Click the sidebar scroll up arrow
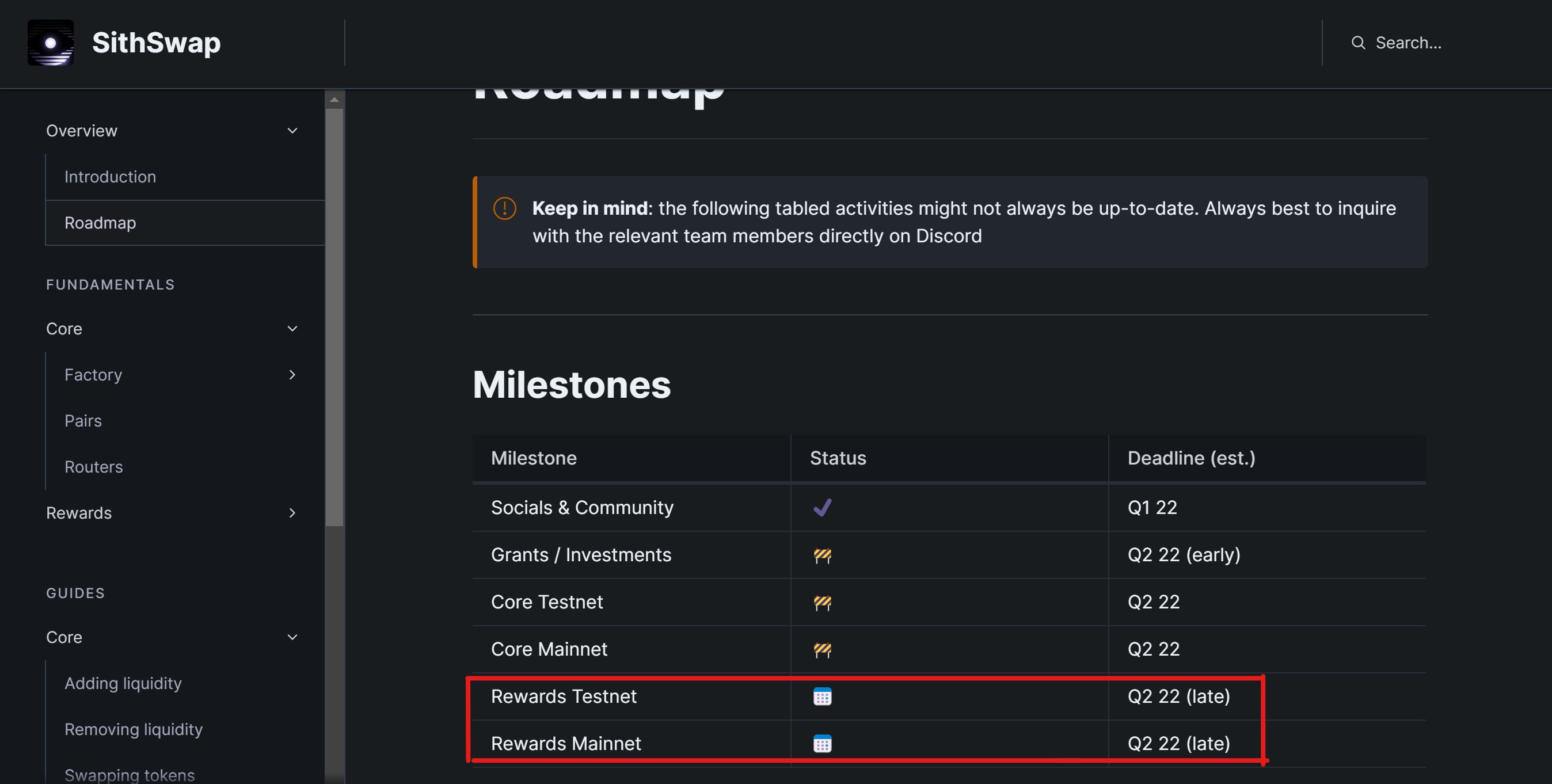 click(x=334, y=100)
